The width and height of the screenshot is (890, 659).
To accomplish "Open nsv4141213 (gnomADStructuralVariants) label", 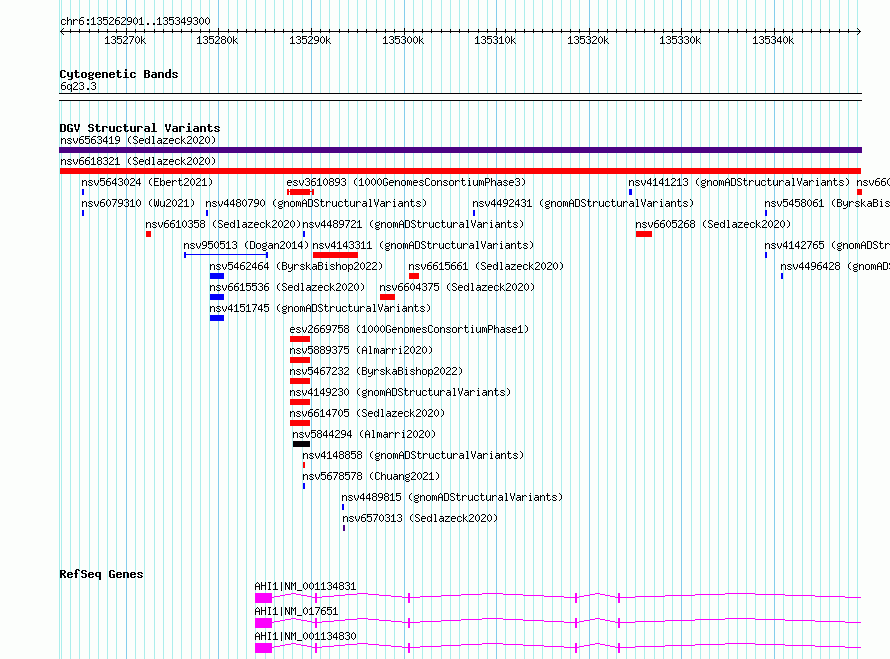I will click(x=739, y=182).
